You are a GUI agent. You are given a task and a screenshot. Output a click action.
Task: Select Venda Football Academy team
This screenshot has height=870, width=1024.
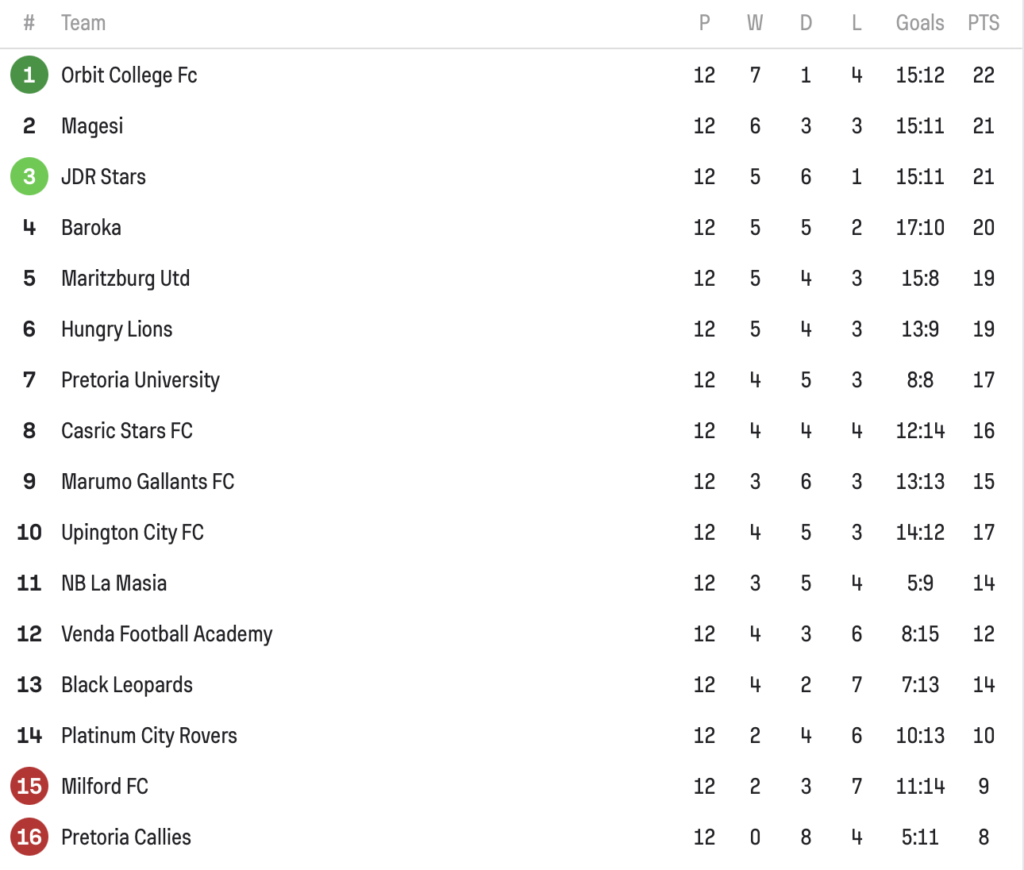pos(166,634)
